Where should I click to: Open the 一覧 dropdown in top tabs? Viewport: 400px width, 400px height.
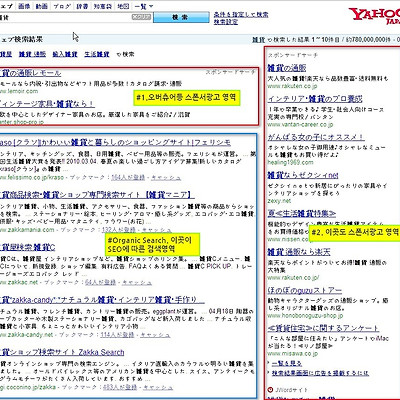[x=144, y=6]
